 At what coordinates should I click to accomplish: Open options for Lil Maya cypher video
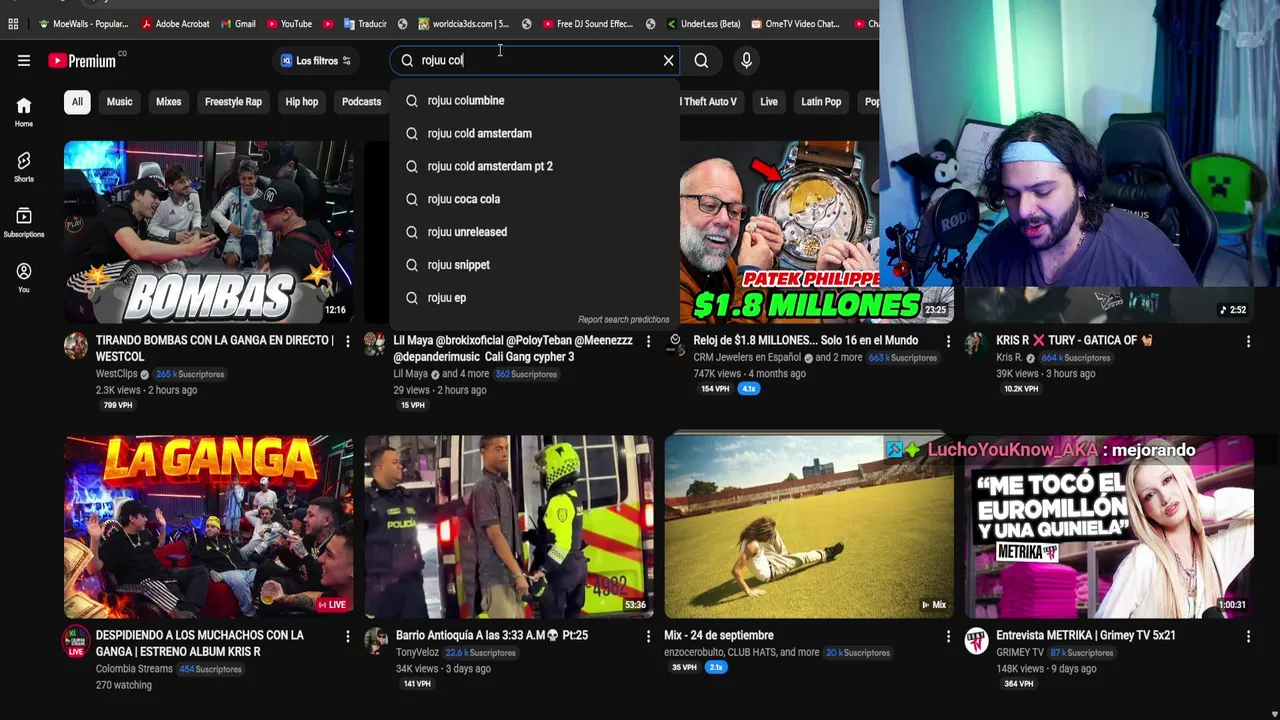[648, 342]
